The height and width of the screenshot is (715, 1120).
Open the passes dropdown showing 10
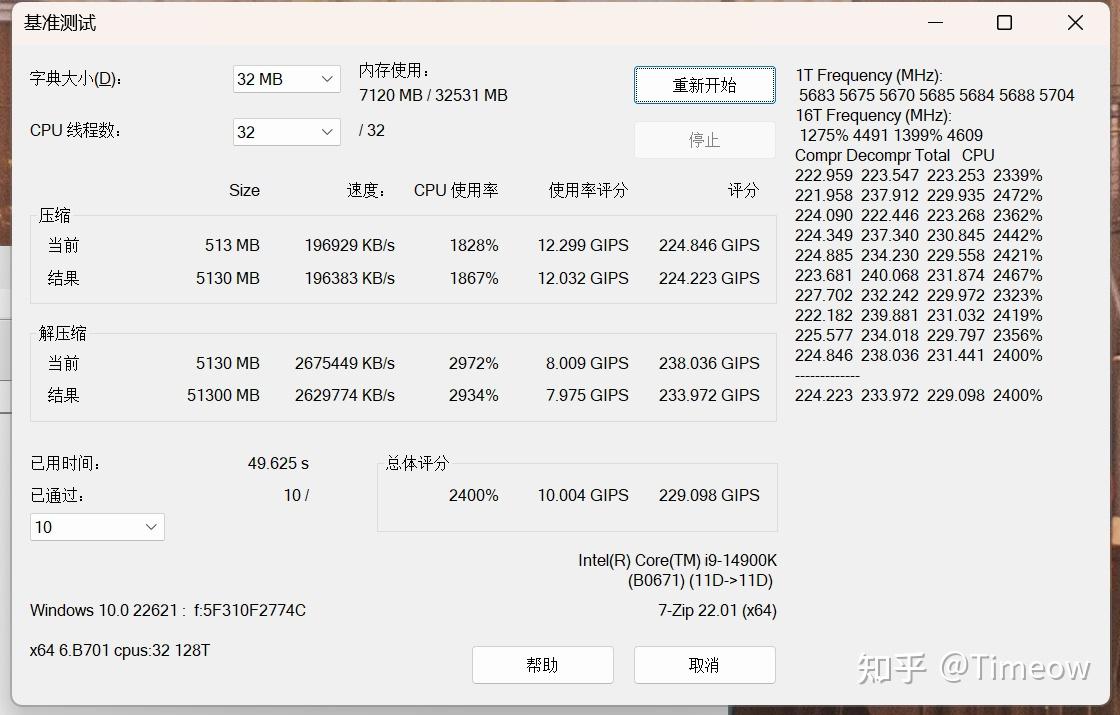97,527
